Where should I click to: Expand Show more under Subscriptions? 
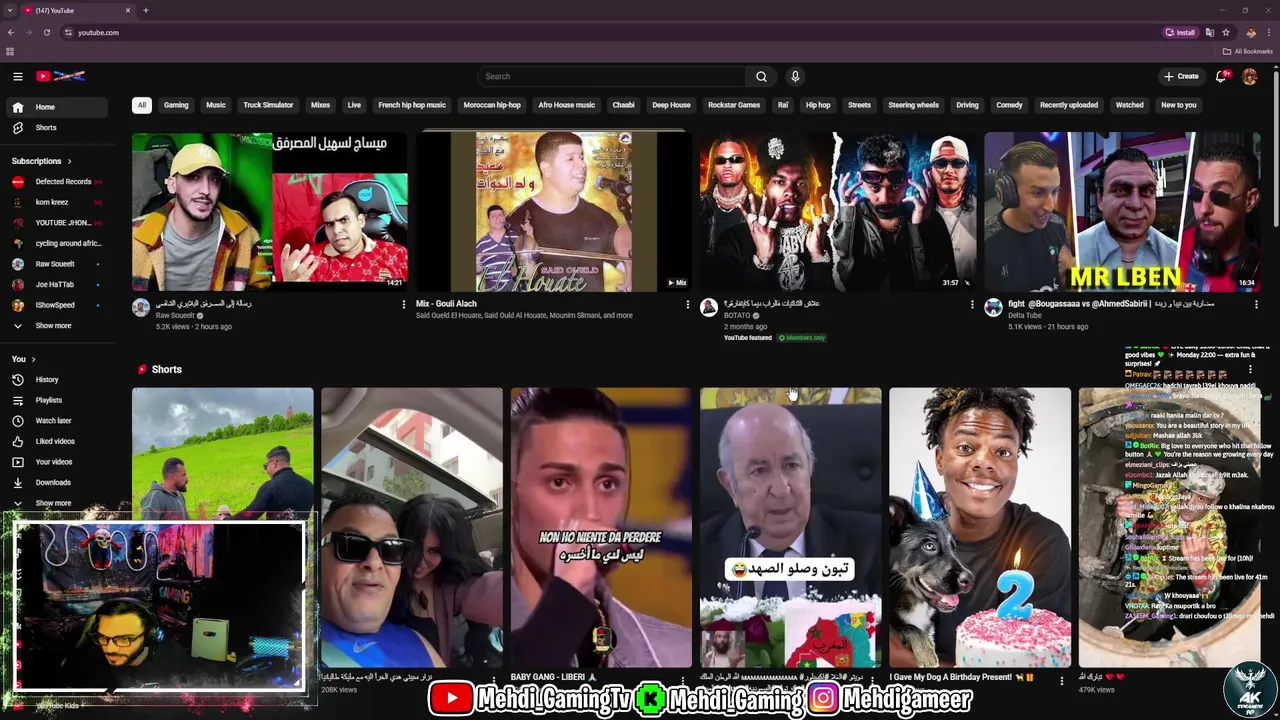coord(58,326)
